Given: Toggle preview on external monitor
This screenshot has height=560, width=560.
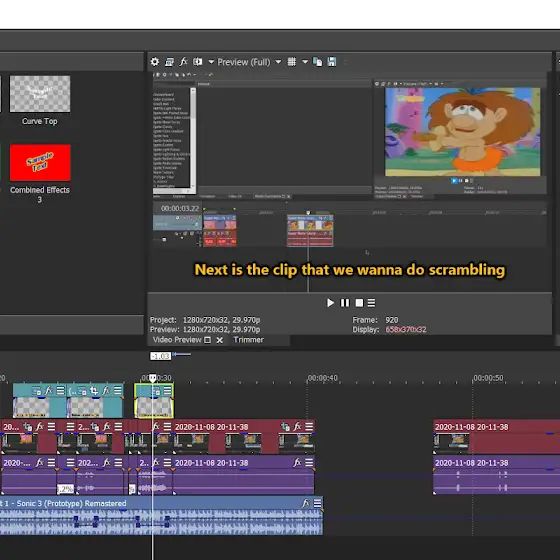Looking at the screenshot, I should (x=169, y=62).
